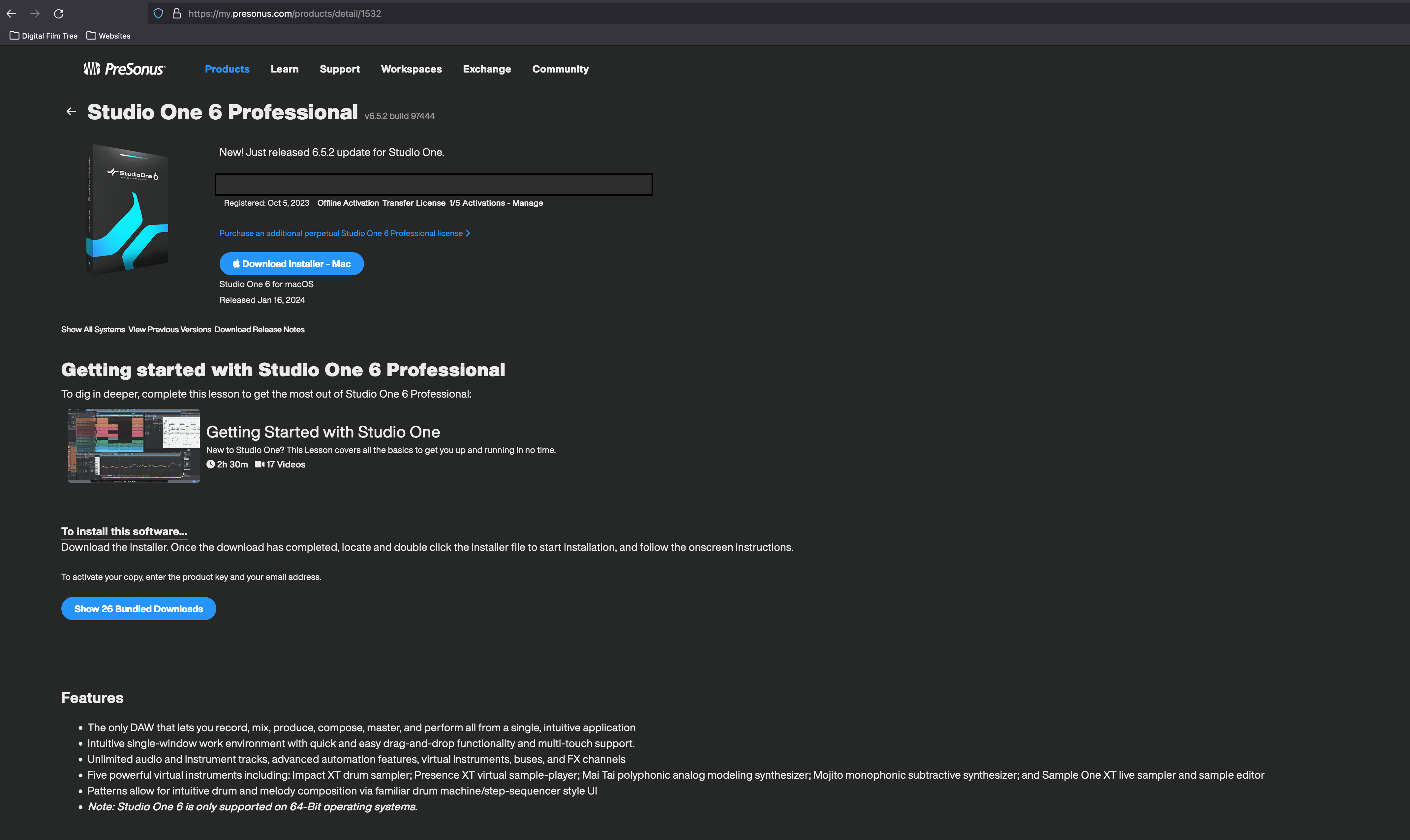This screenshot has width=1410, height=840.
Task: Click the address bar URL
Action: click(x=285, y=14)
